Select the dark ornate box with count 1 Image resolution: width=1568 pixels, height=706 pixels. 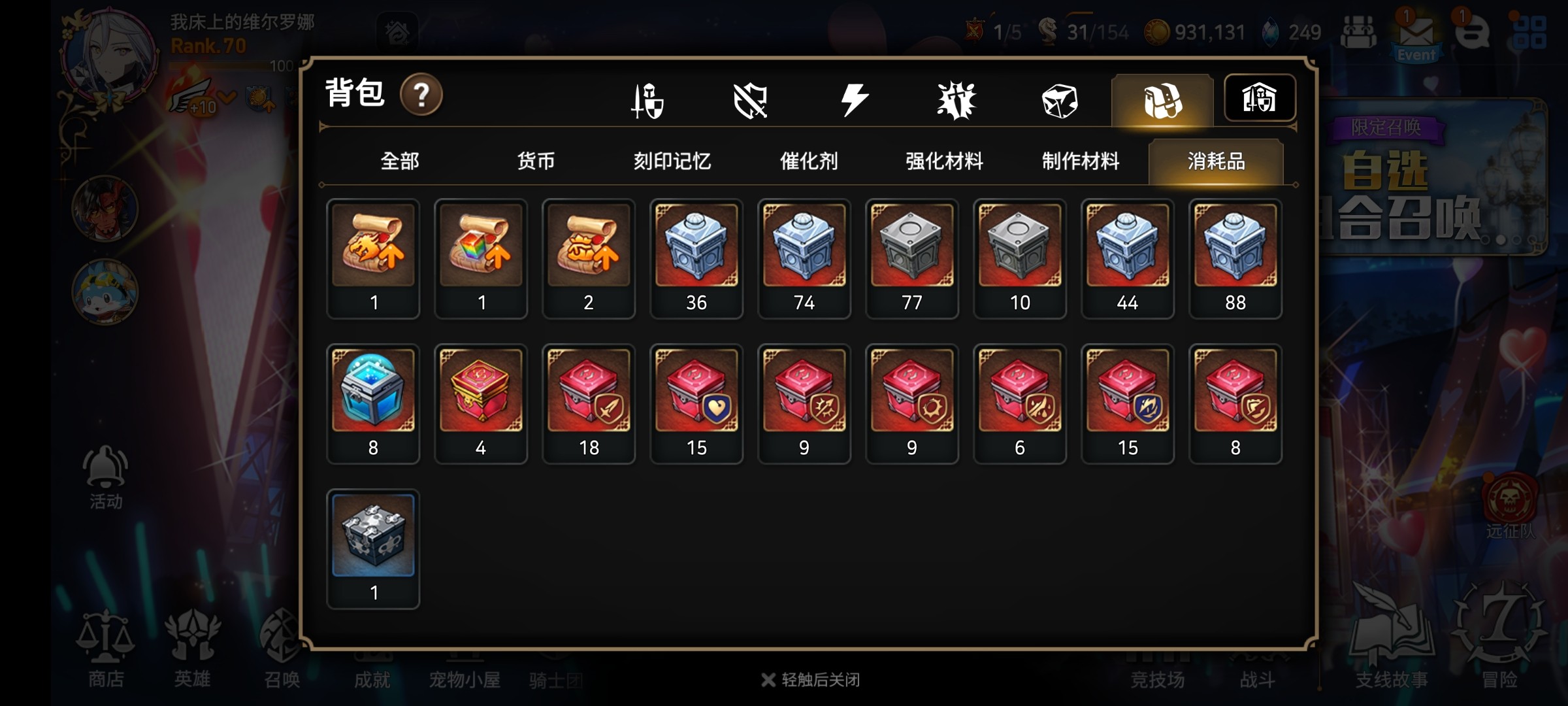(373, 549)
